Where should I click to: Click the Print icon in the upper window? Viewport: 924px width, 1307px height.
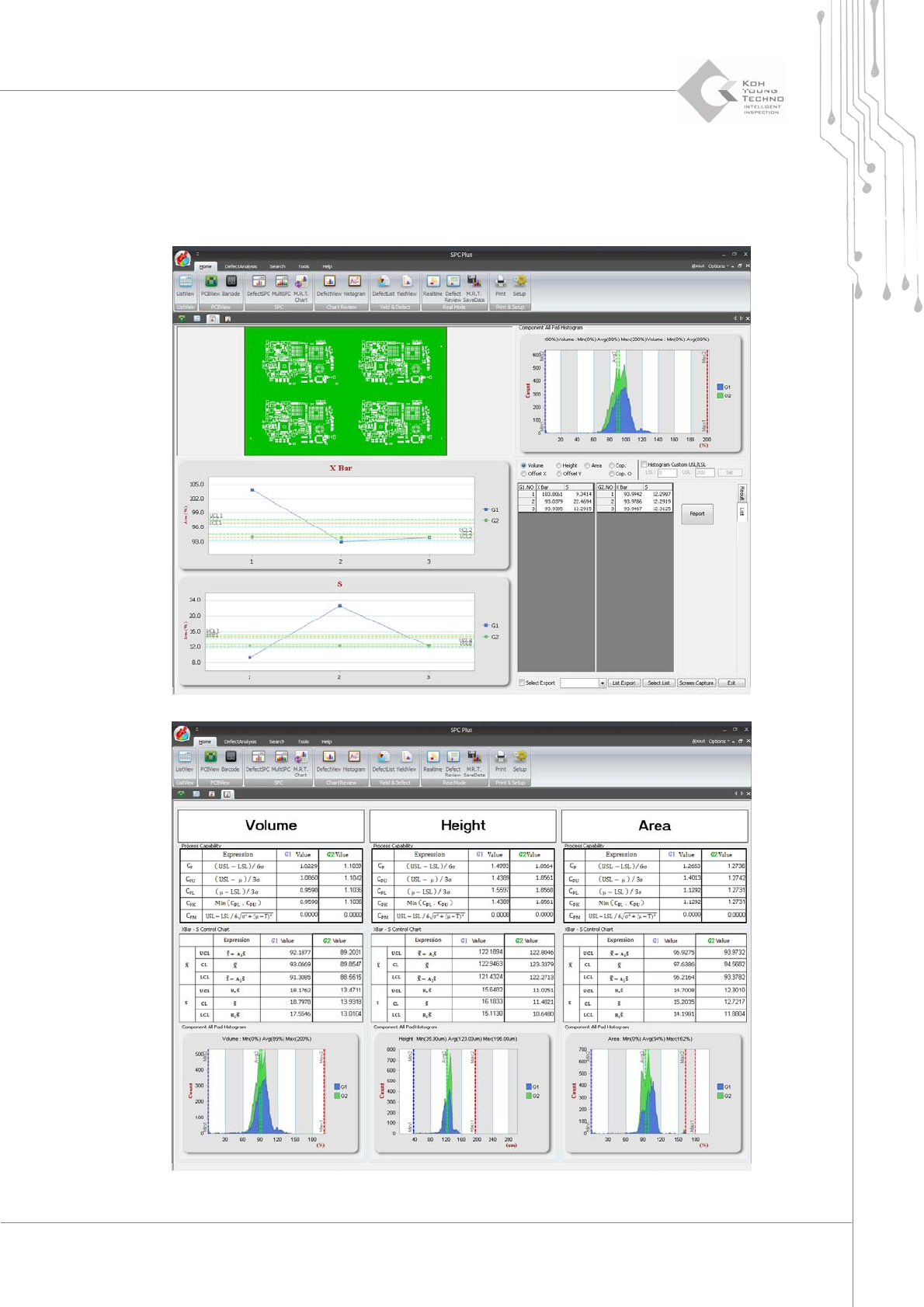(501, 285)
